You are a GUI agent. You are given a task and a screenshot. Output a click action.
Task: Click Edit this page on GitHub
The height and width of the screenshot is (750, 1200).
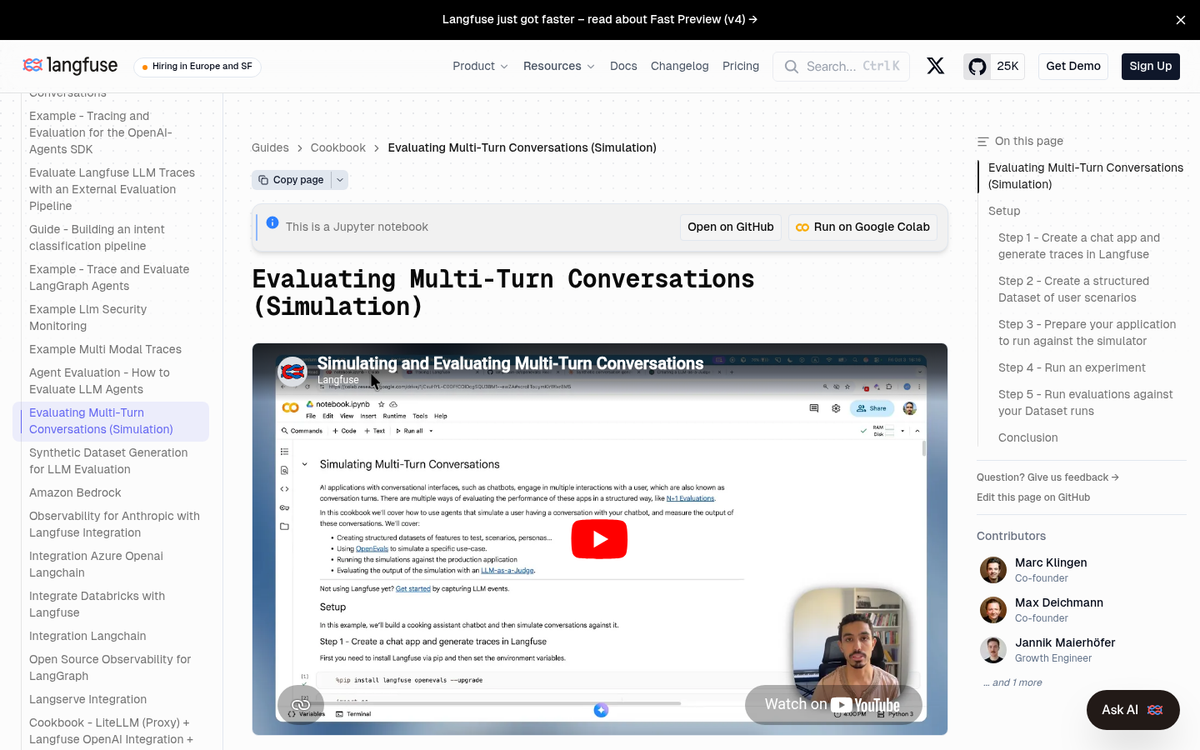coord(1033,497)
